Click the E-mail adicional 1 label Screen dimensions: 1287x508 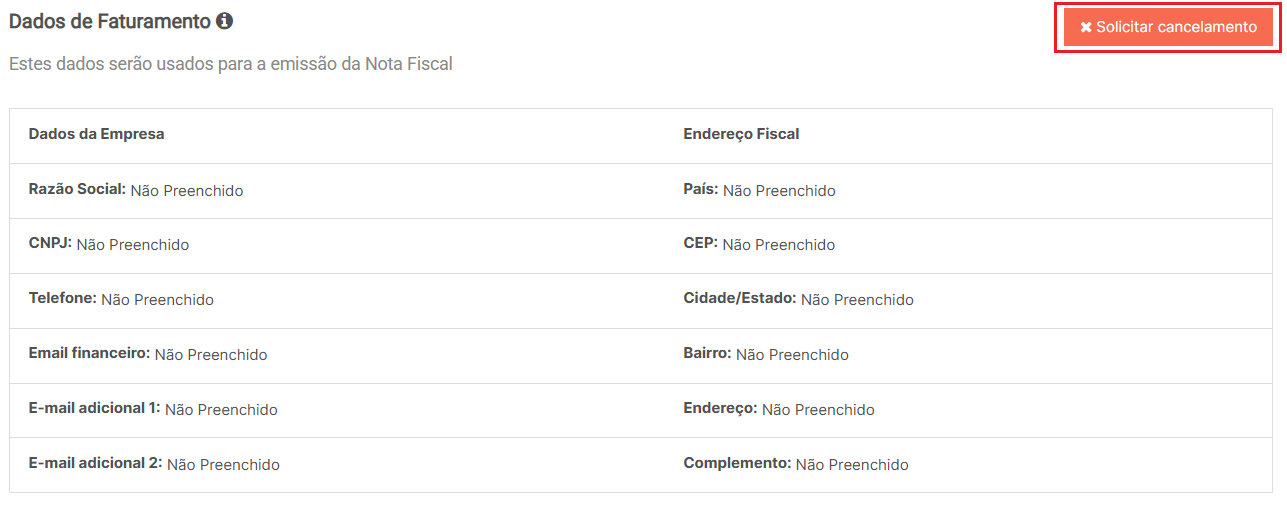point(94,409)
